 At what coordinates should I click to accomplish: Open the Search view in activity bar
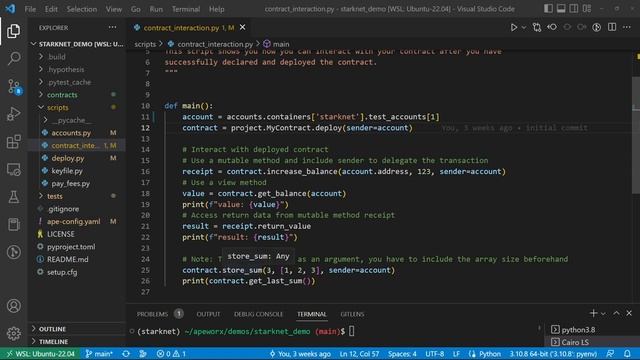pos(13,58)
